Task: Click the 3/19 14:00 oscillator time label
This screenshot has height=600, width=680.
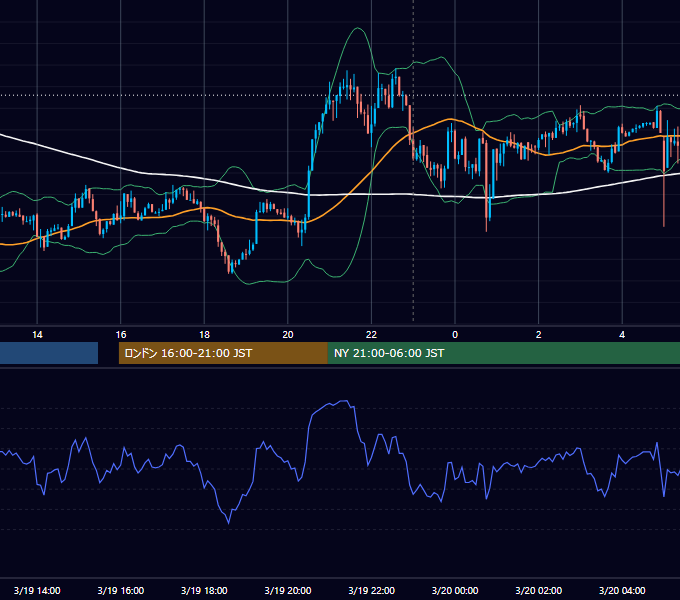Action: pos(37,590)
